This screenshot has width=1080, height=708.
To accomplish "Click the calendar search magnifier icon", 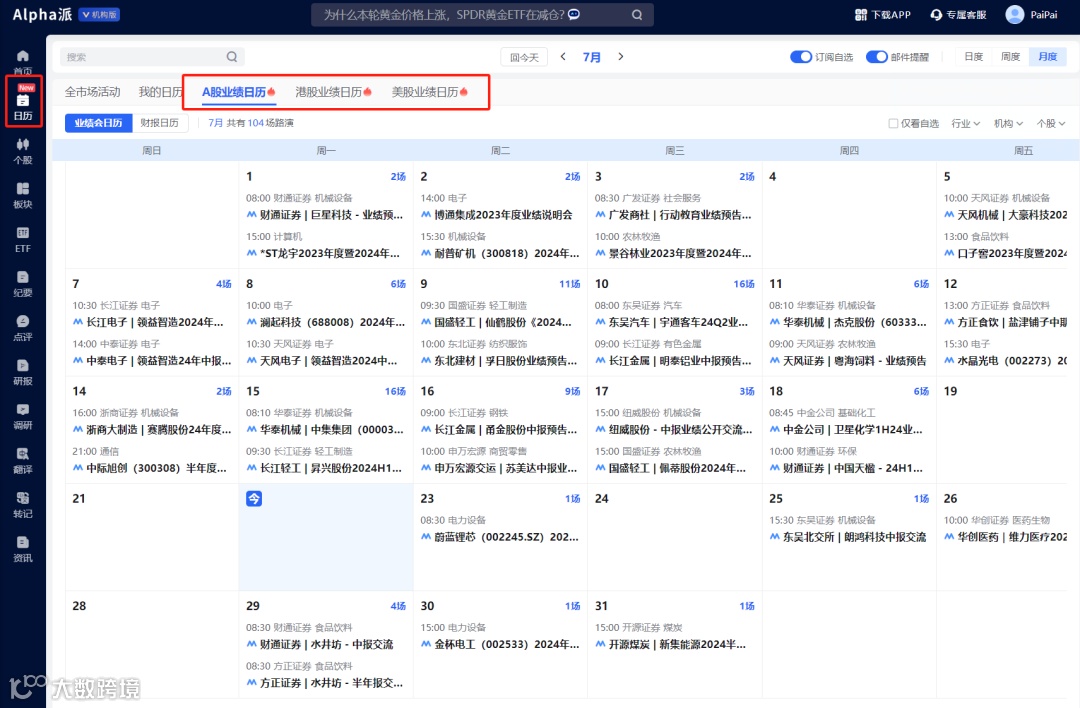I will click(232, 56).
